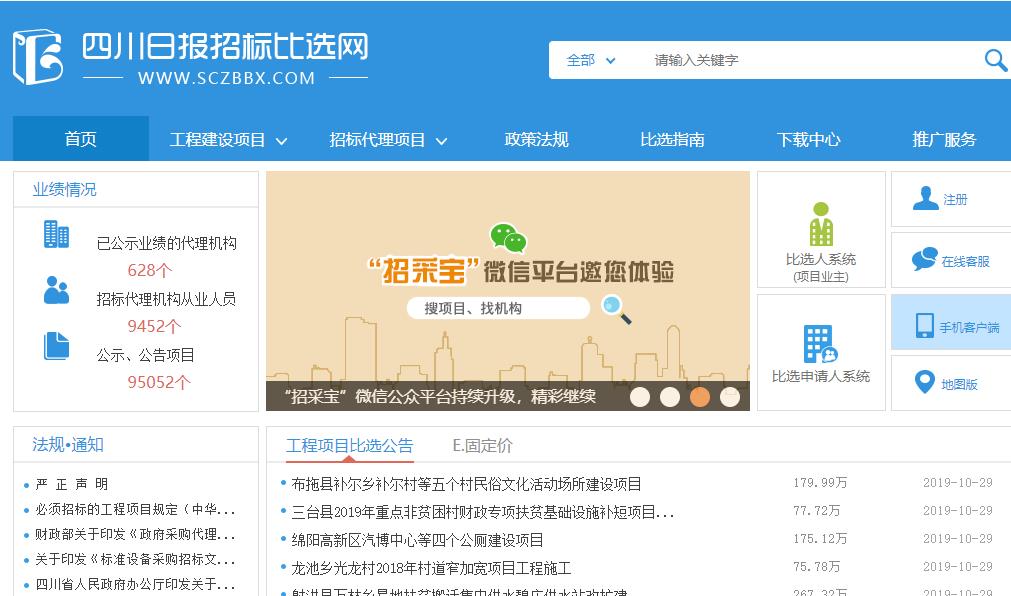Open 布拖县补尔乡补尔村 project announcement
This screenshot has width=1011, height=596.
[x=466, y=484]
